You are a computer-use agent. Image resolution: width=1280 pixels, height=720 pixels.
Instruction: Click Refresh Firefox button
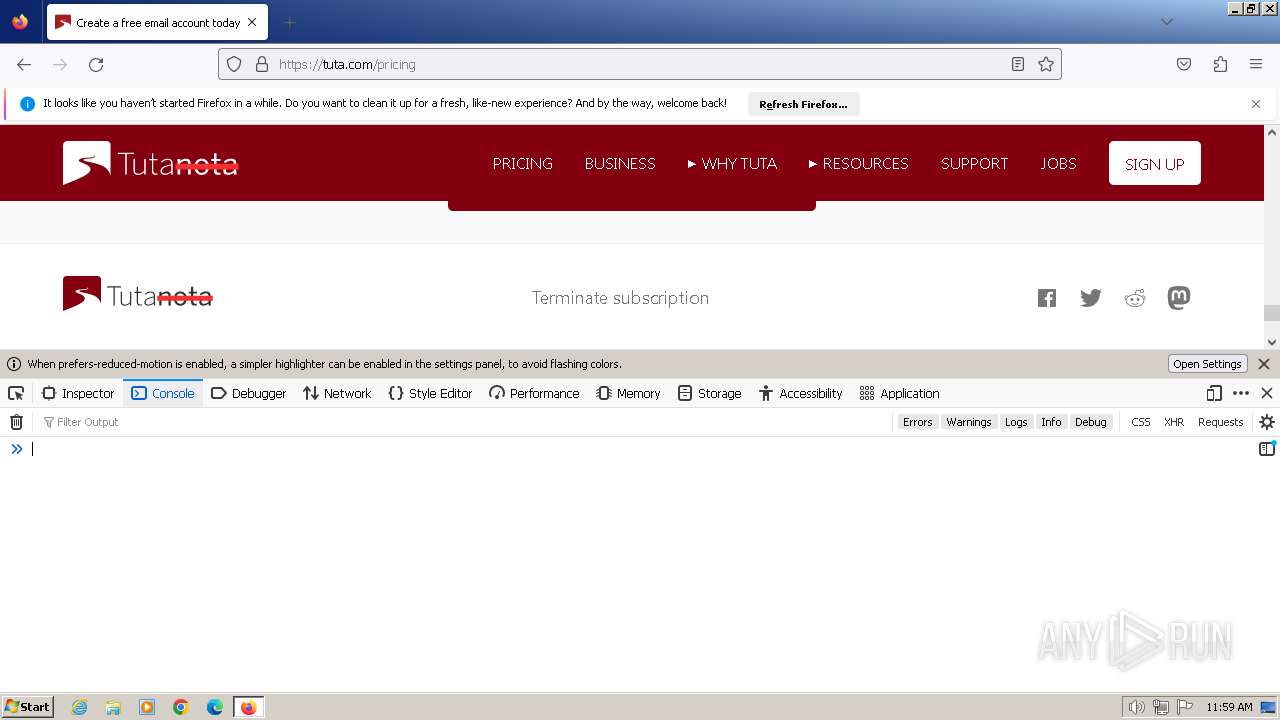803,104
